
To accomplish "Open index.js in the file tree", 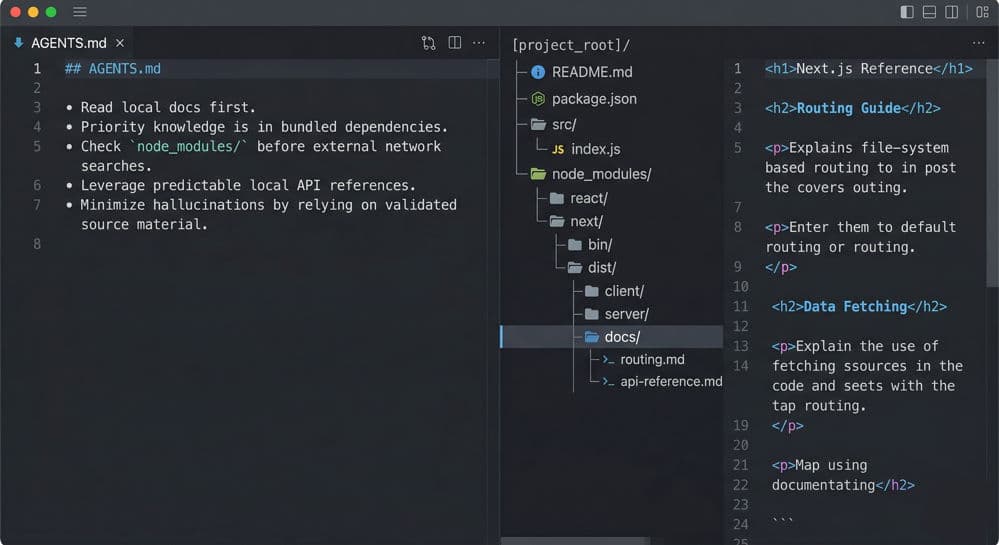I will (x=596, y=149).
